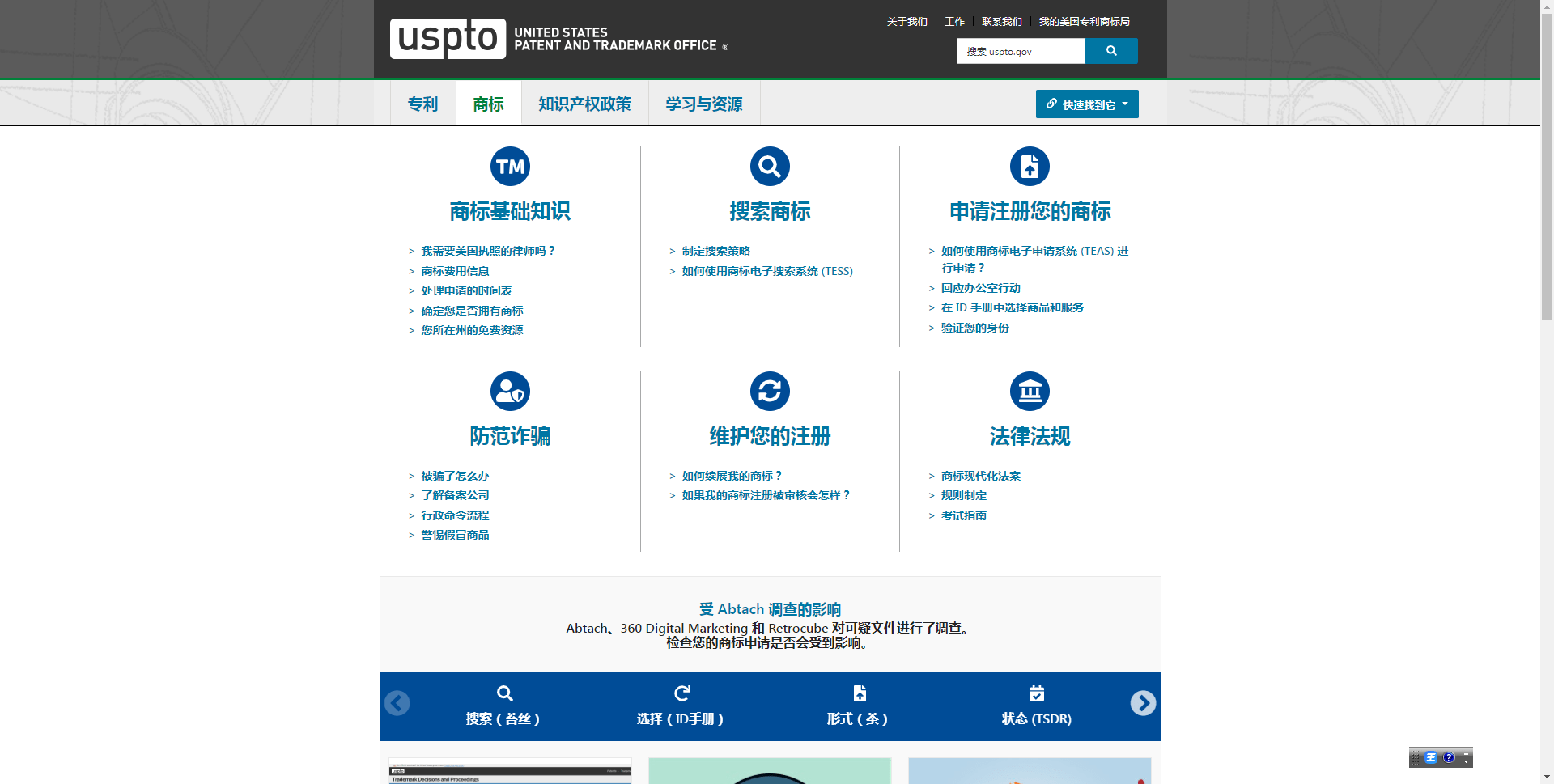
Task: Click the file-upload icon above 申请注册您的商标
Action: pos(1030,166)
